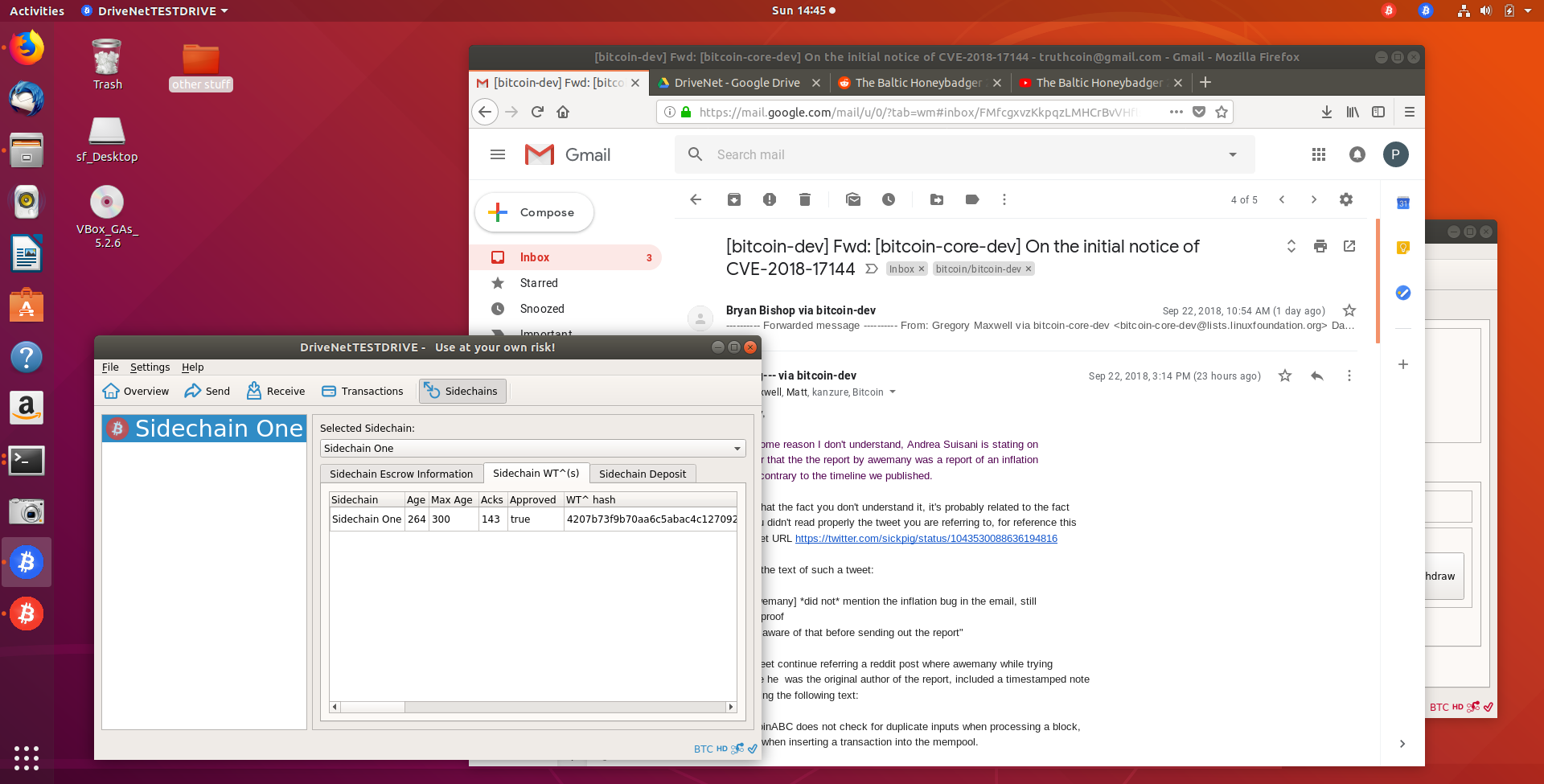
Task: Click the red bitcoin dock icon
Action: click(27, 614)
